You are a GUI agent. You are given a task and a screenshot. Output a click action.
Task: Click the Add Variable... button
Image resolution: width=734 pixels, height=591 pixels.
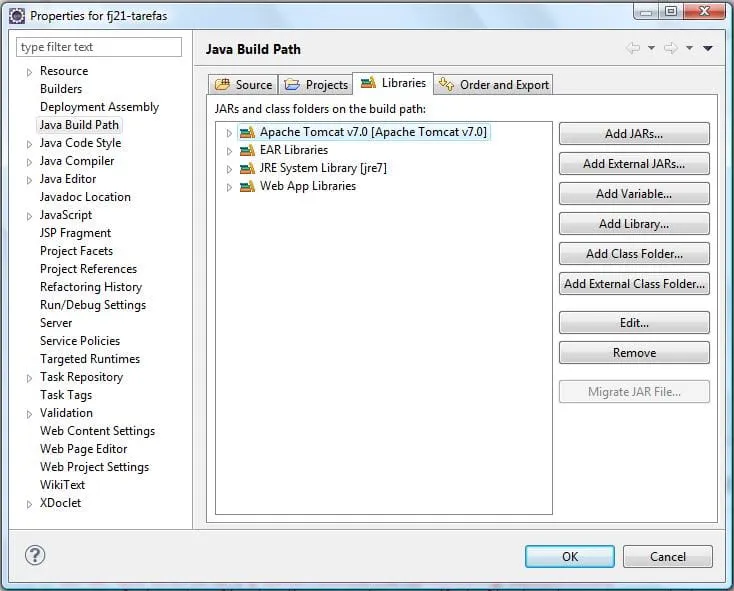(x=634, y=194)
